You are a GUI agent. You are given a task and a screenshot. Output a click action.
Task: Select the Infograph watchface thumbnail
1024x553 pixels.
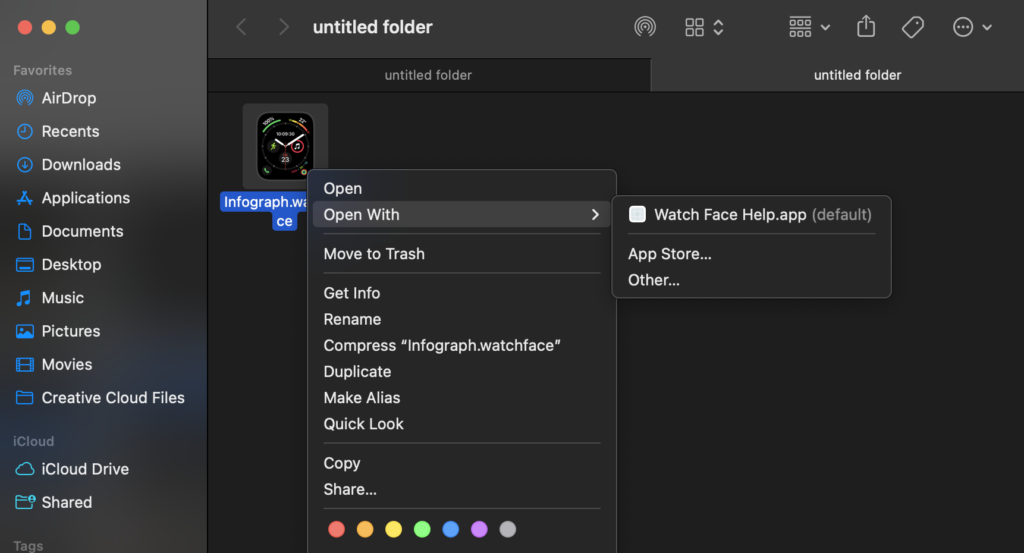(x=285, y=146)
